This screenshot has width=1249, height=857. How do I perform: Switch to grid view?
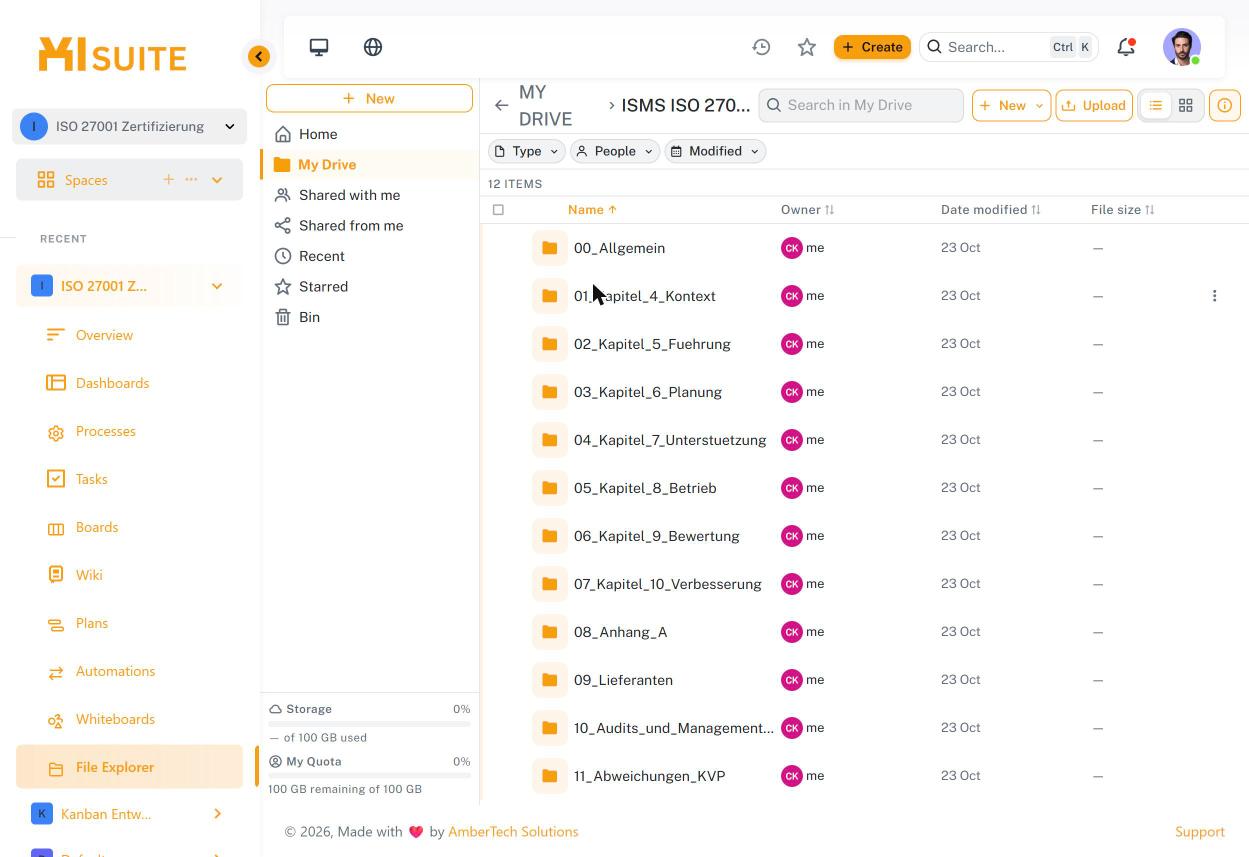click(1186, 105)
